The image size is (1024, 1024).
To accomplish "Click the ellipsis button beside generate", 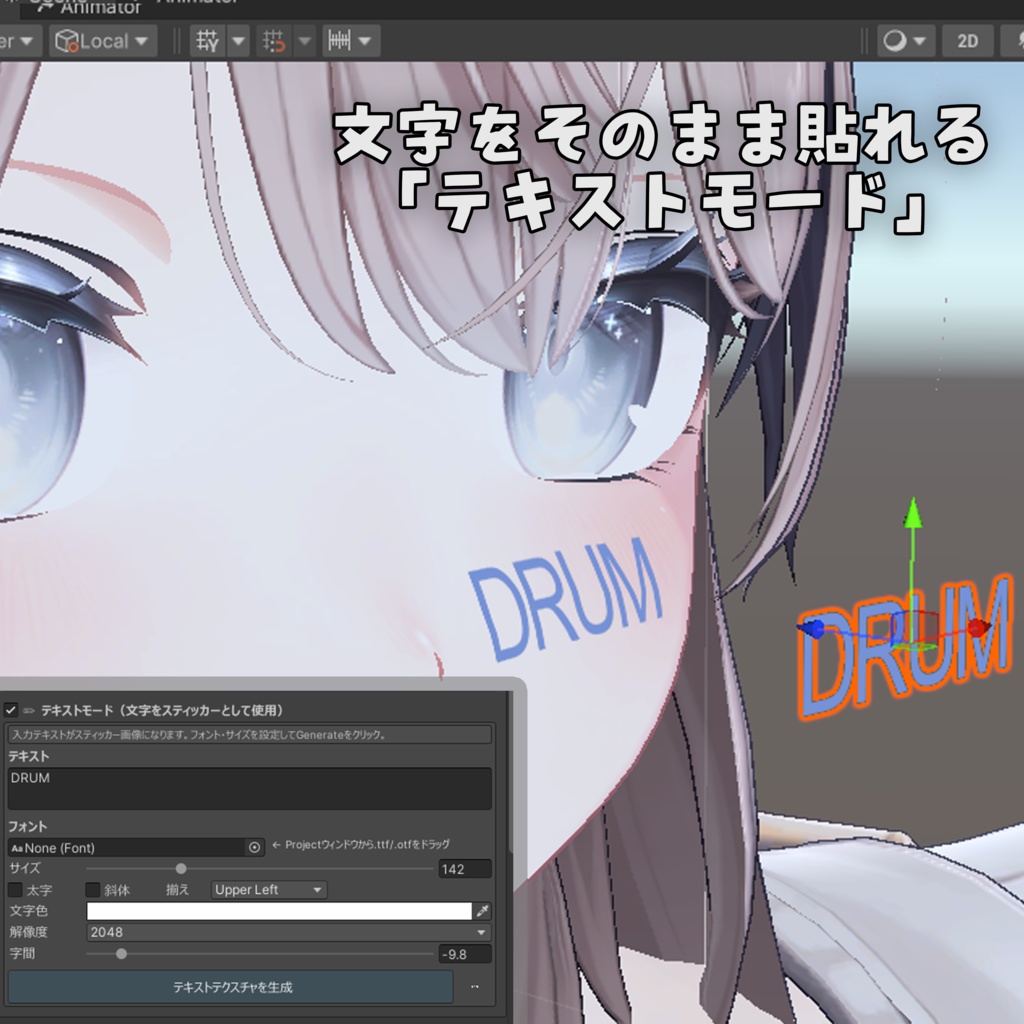I will pos(475,987).
